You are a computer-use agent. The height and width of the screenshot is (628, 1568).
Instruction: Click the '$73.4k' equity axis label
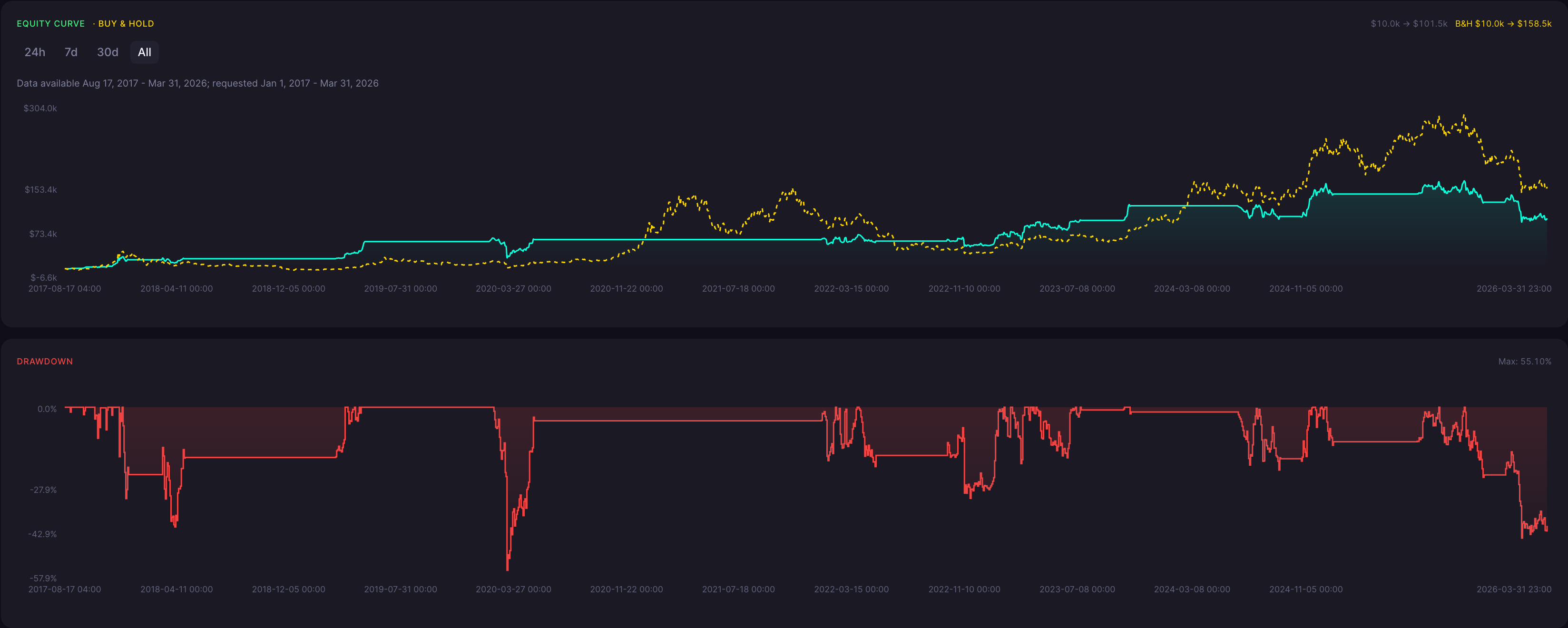[43, 234]
